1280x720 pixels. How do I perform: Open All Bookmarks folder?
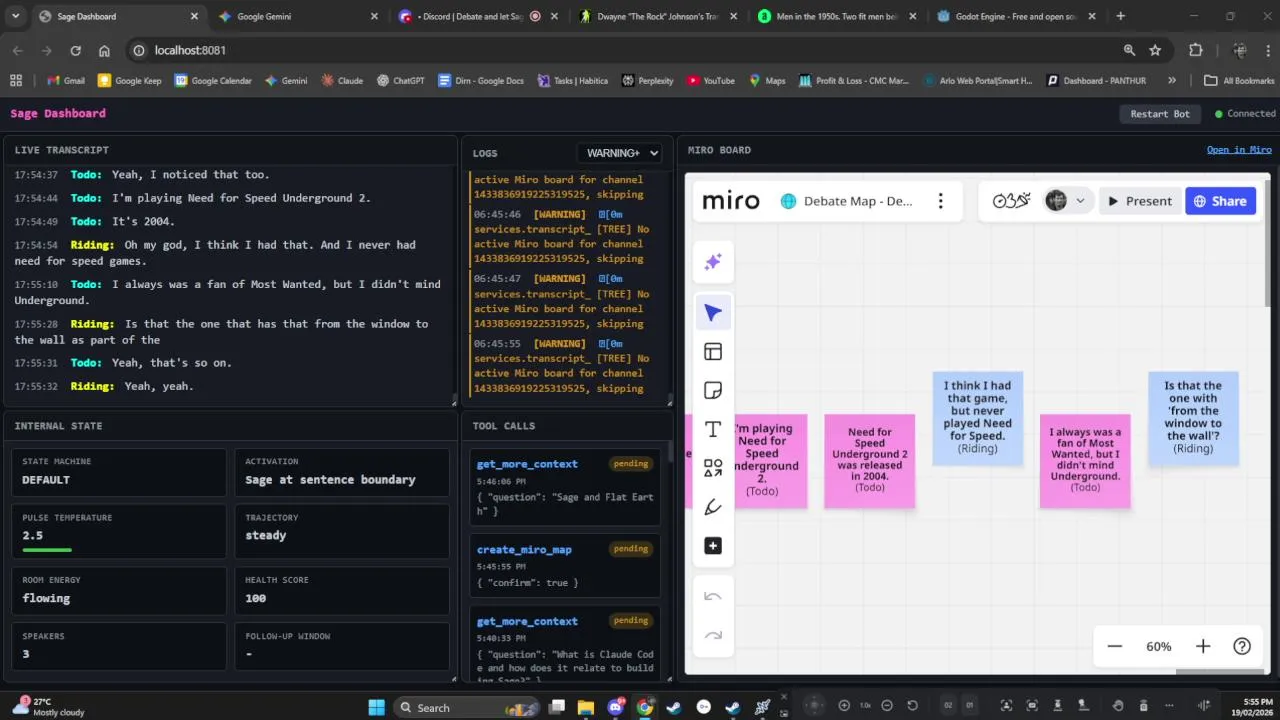coord(1239,81)
